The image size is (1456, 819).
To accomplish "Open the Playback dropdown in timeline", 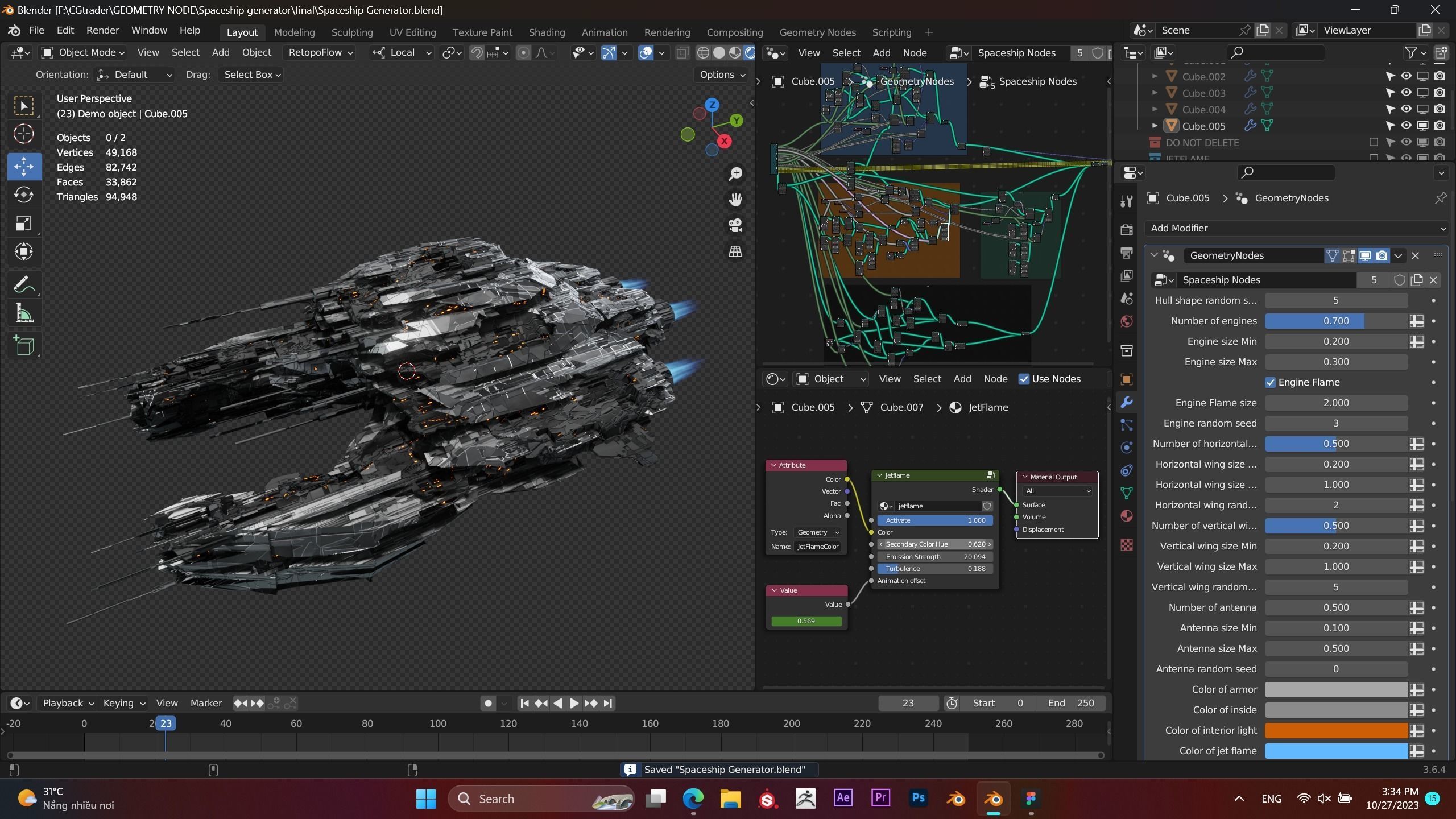I will tap(68, 703).
